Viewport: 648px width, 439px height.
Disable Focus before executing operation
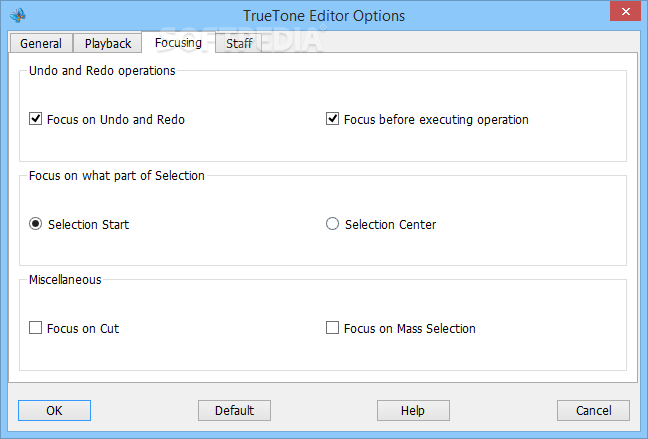coord(332,119)
